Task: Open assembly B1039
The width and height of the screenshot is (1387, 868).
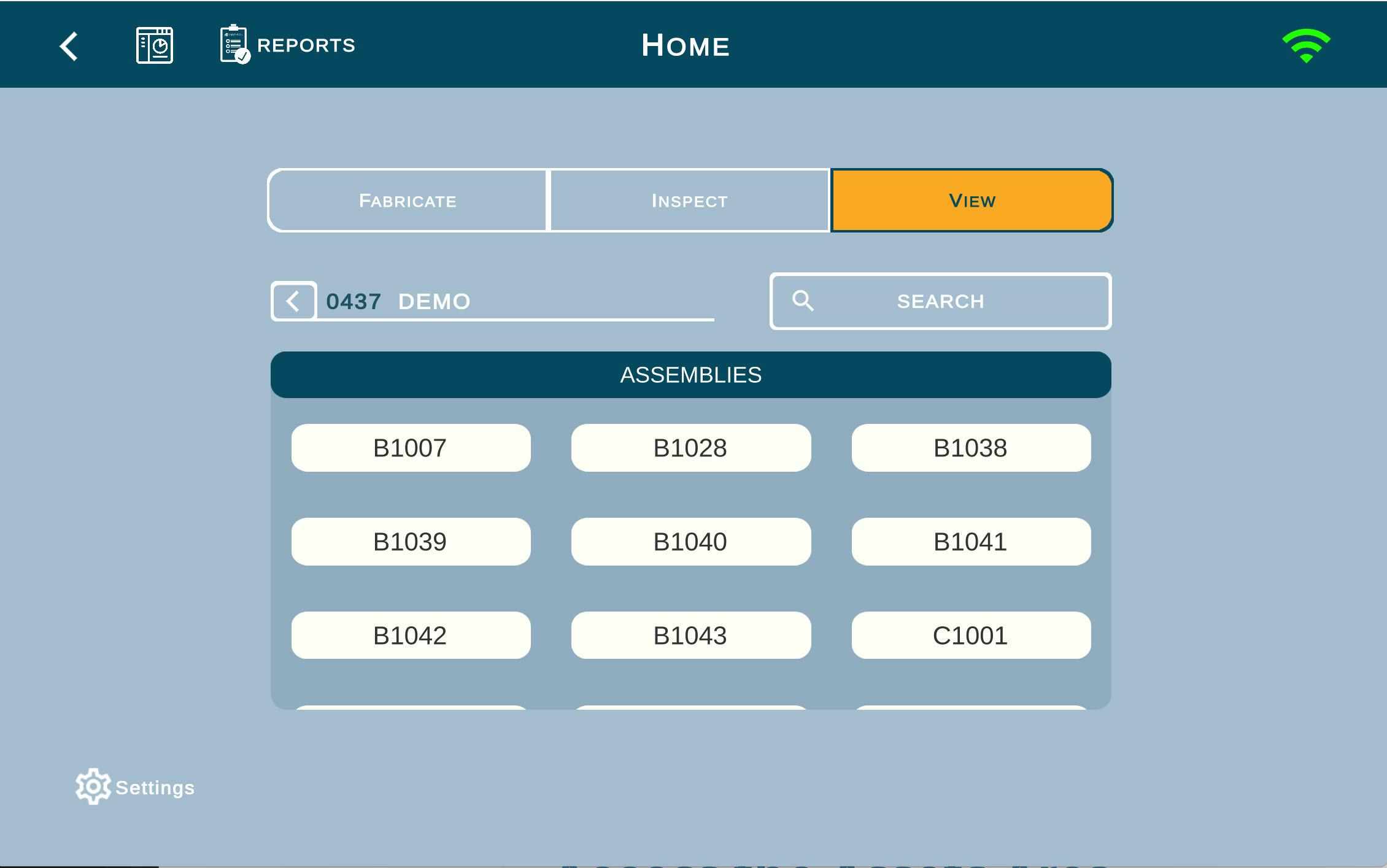Action: click(410, 542)
